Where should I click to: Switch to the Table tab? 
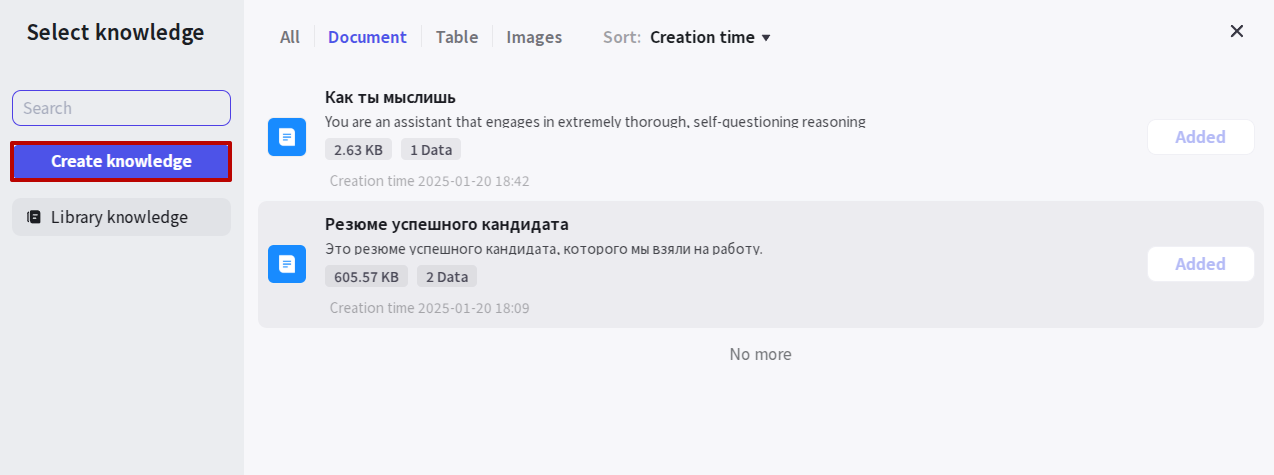point(457,37)
